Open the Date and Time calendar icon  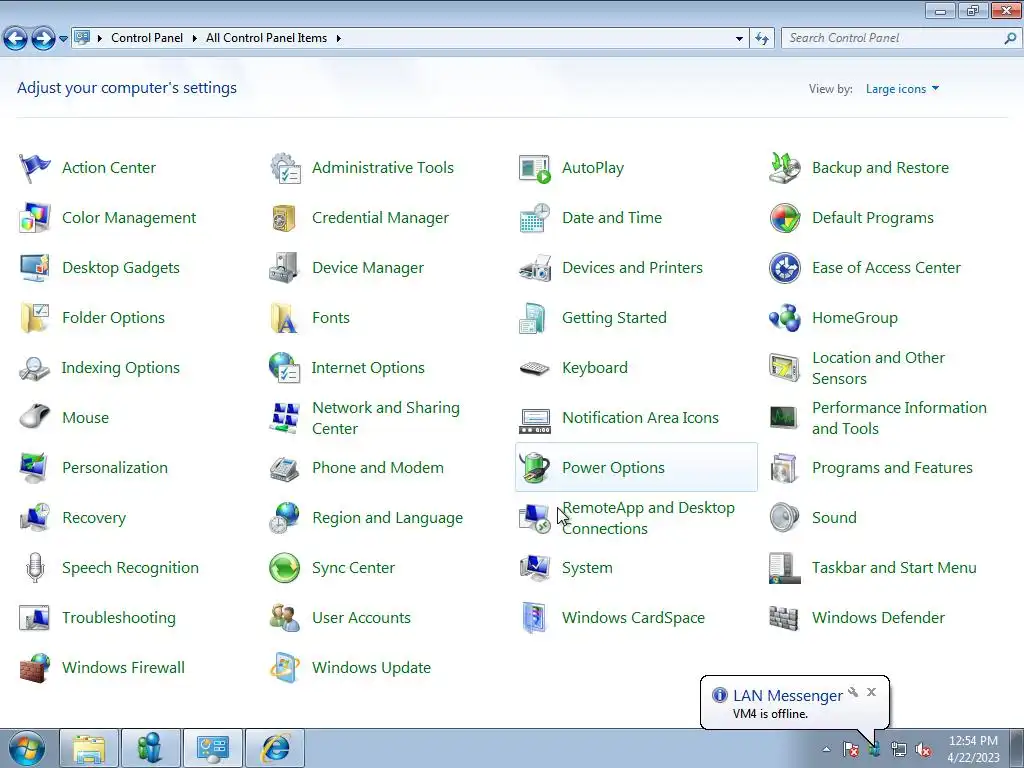pos(535,217)
